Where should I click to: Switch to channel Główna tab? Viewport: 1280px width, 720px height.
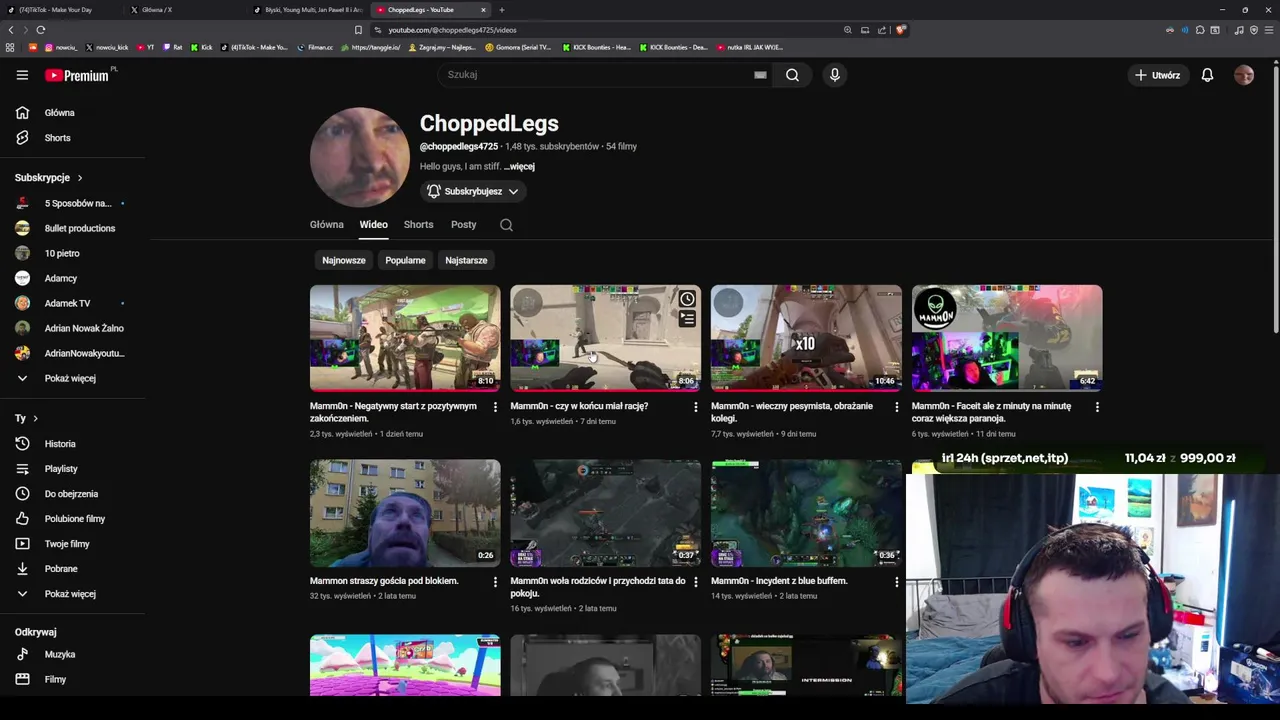pos(327,225)
